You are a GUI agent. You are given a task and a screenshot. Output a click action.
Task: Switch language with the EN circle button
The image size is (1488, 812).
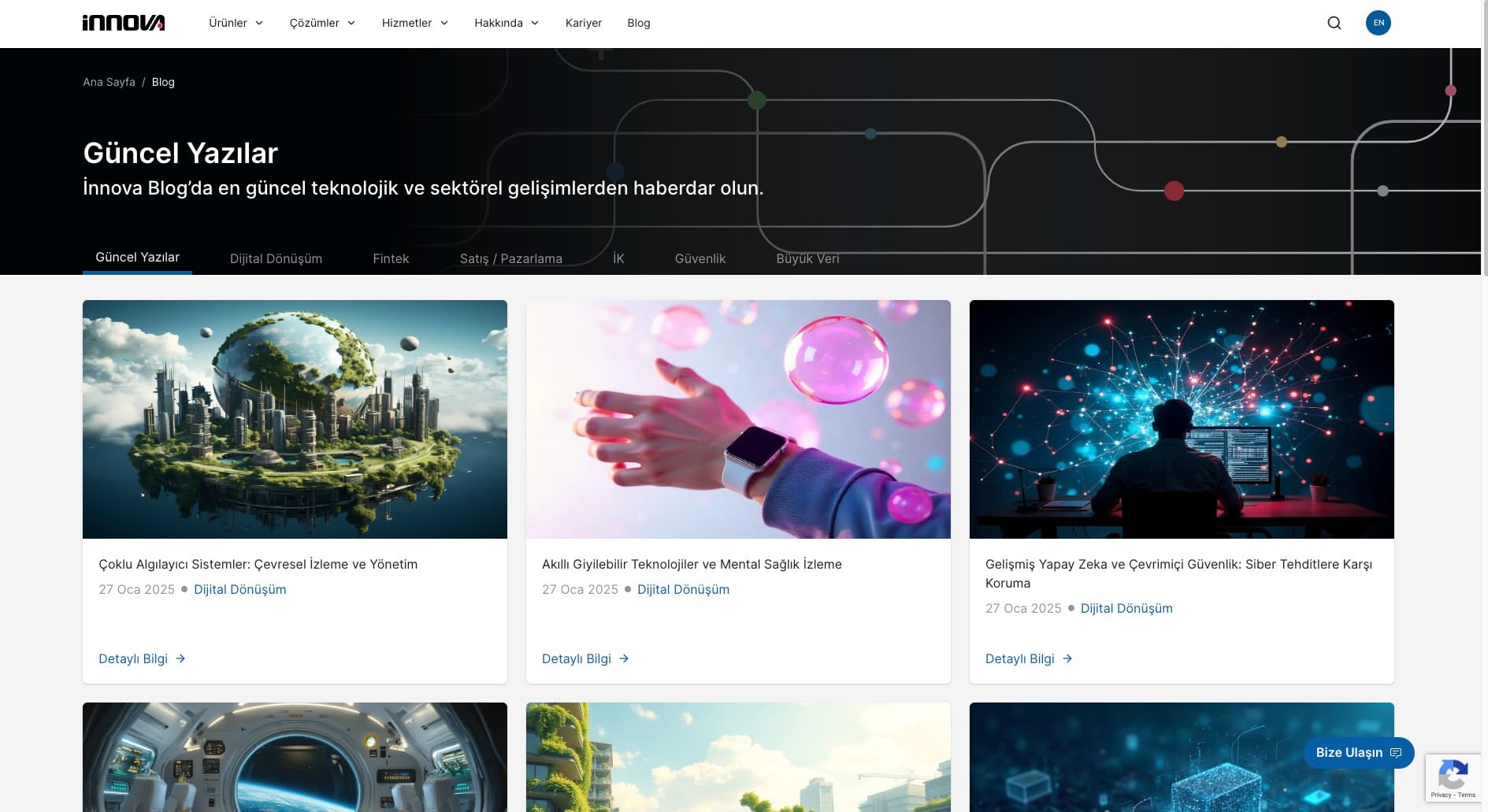click(1379, 23)
